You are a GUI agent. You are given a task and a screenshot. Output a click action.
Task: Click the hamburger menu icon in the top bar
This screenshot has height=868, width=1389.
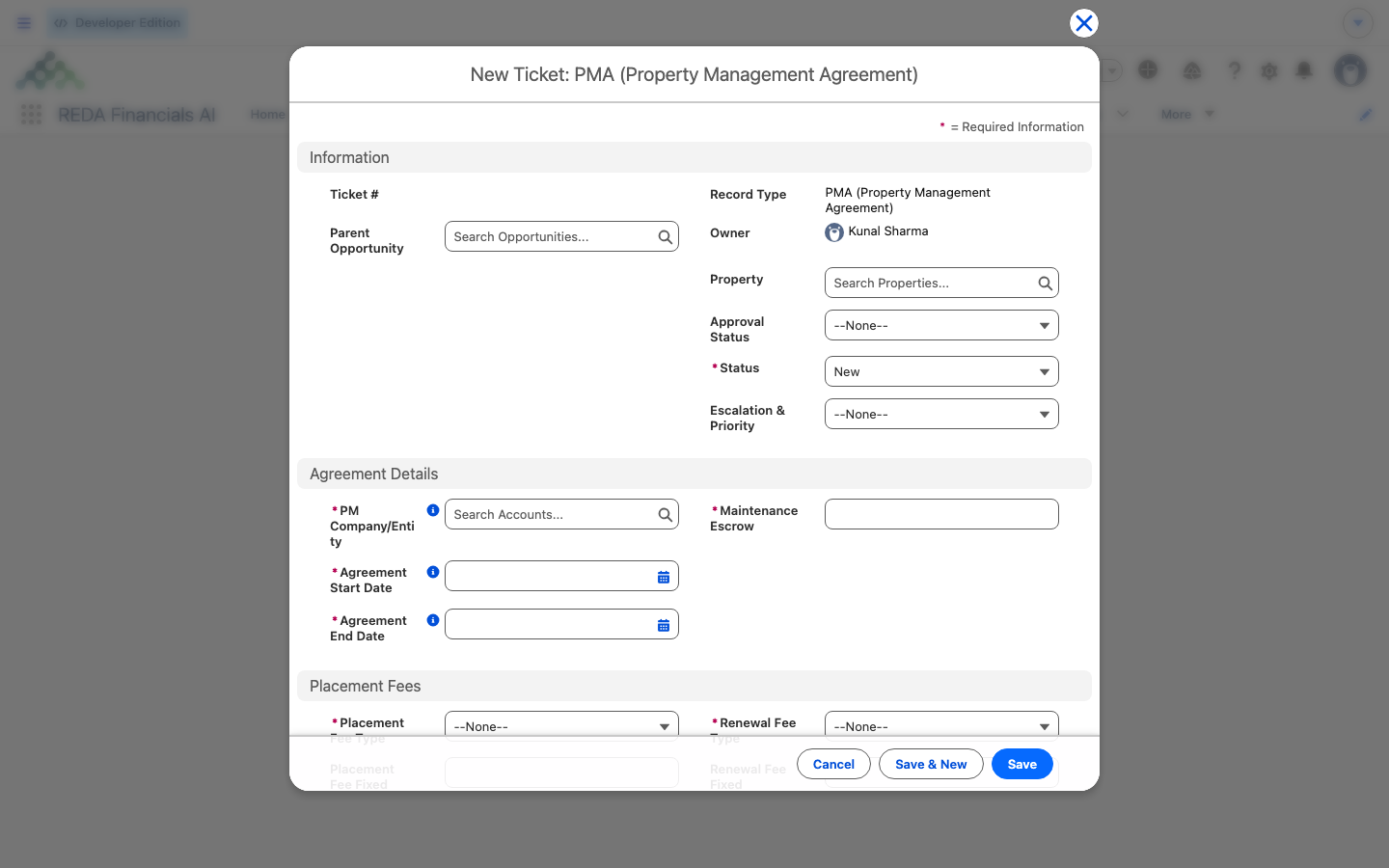click(24, 23)
